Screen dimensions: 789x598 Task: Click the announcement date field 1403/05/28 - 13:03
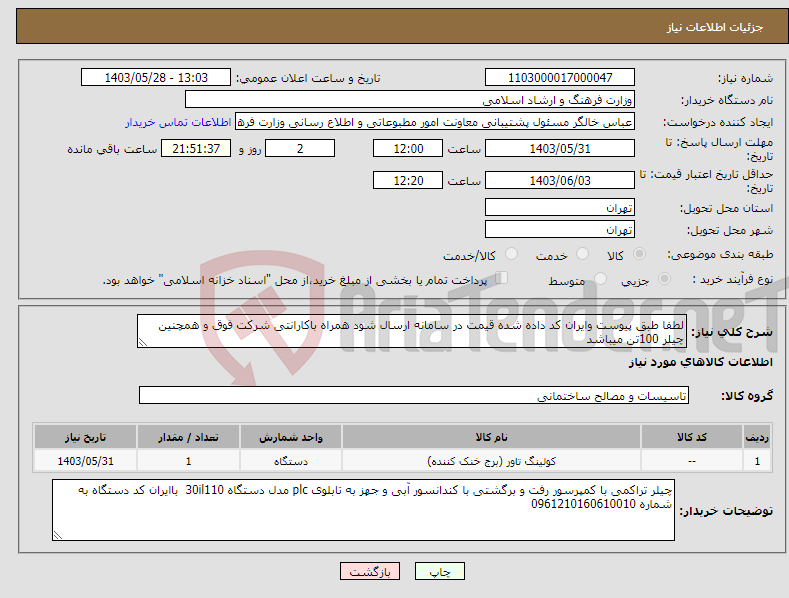click(155, 78)
